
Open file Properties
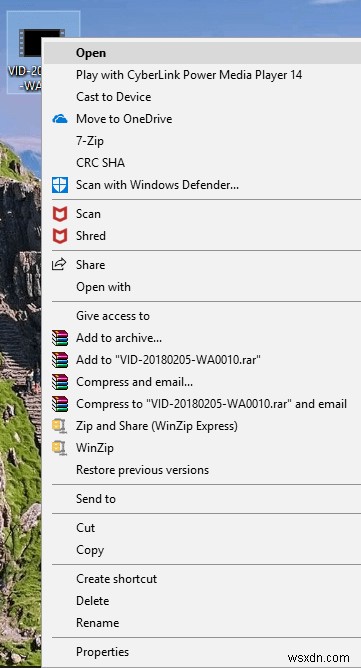pos(202,652)
